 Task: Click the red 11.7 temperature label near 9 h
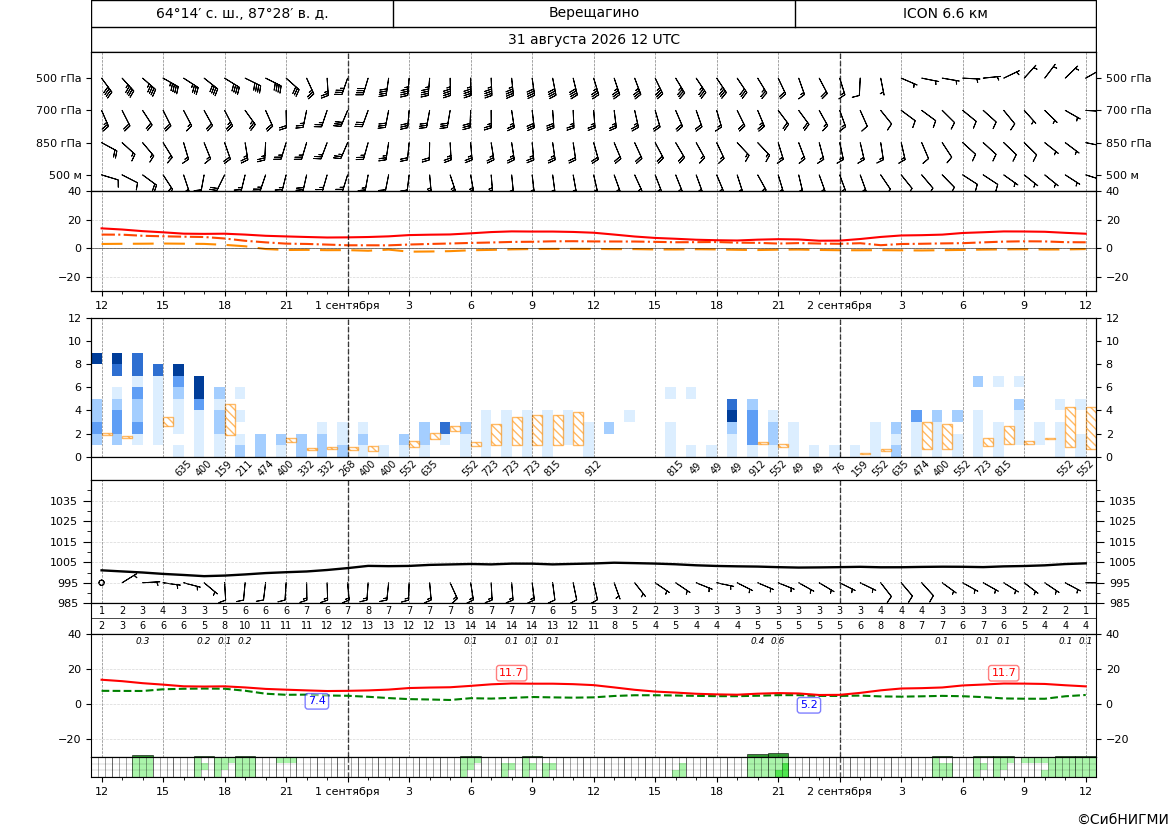click(511, 673)
